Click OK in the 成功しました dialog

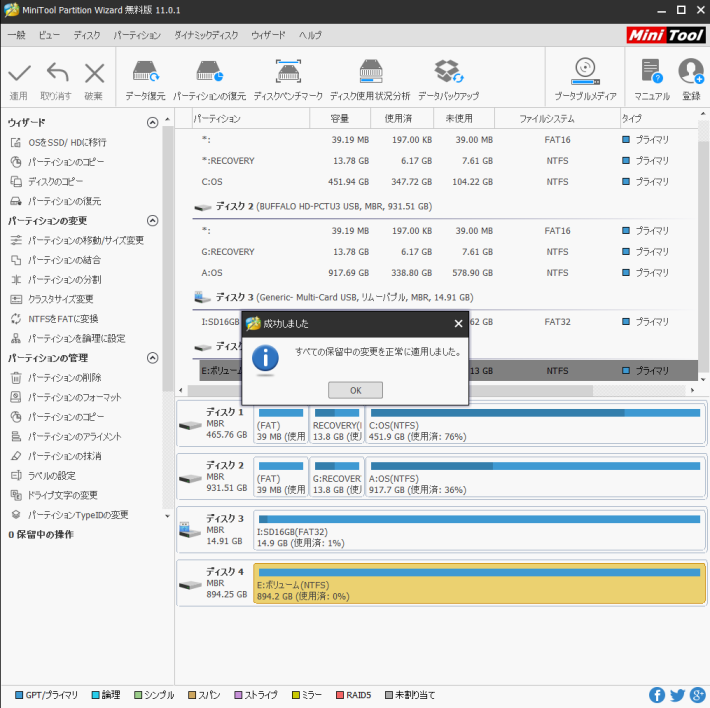click(355, 390)
